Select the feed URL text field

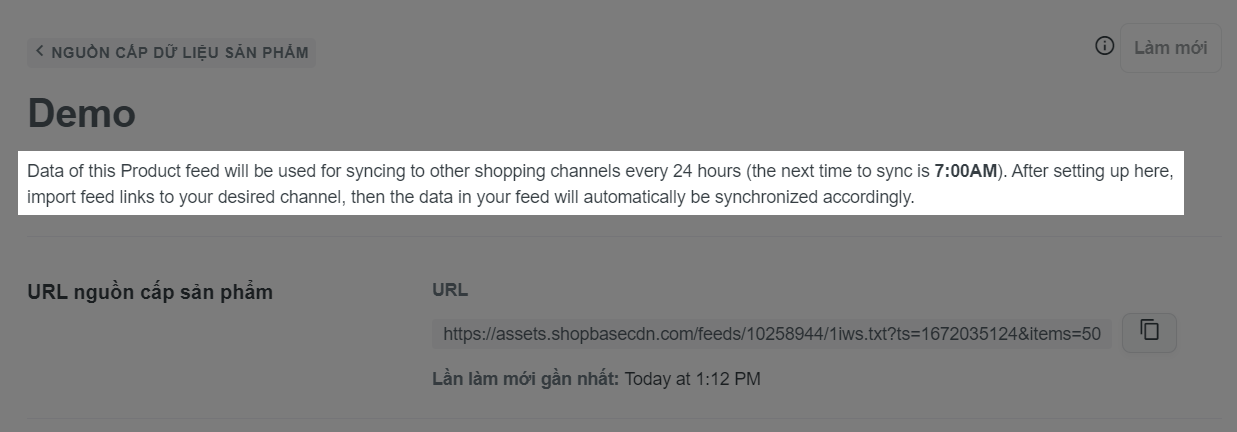[x=772, y=334]
